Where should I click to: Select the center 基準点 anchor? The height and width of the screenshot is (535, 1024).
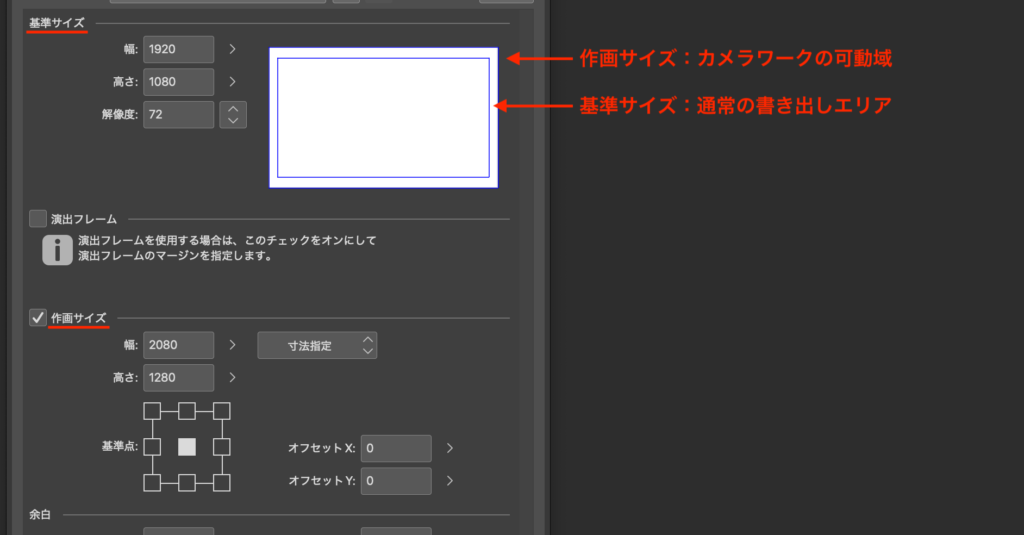click(187, 447)
